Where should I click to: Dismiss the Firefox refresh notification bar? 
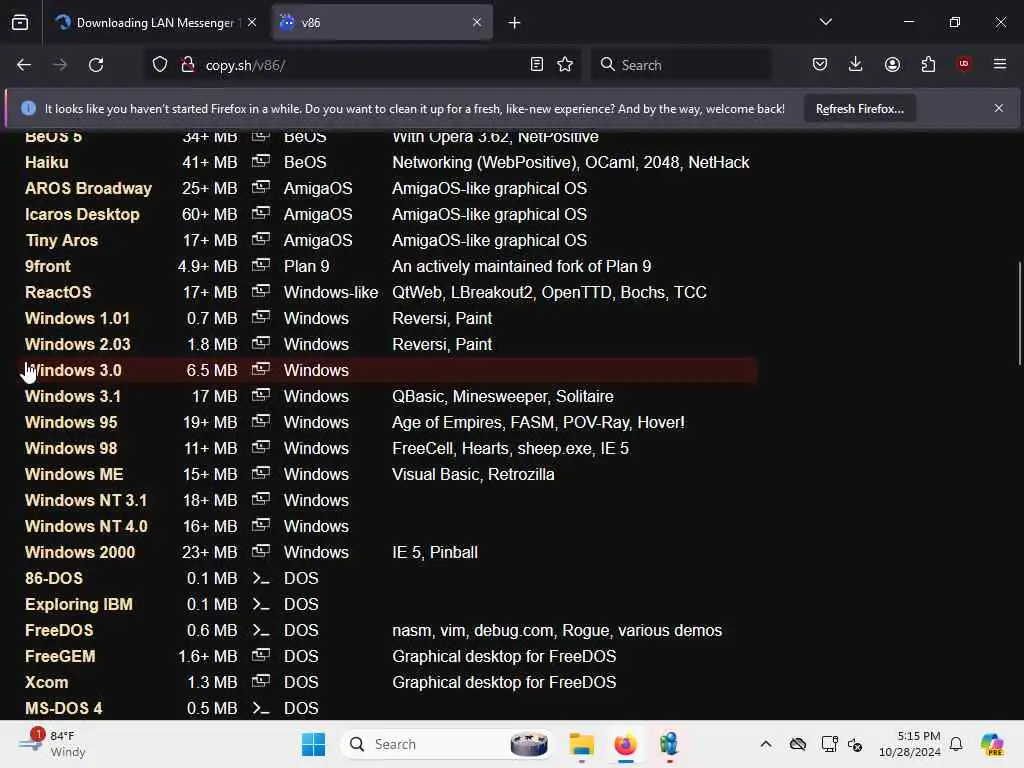(x=999, y=108)
